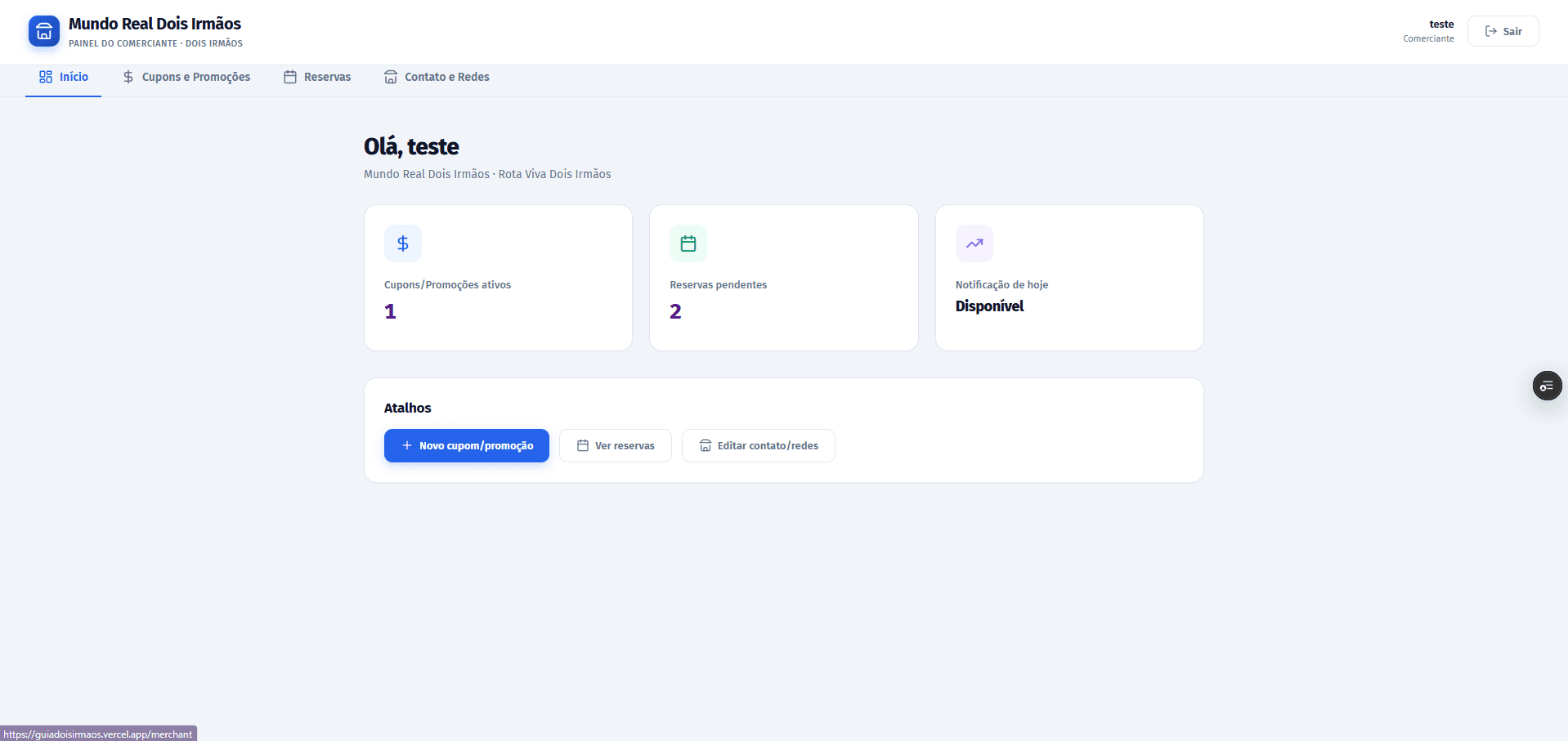Click the logout arrow icon
The height and width of the screenshot is (741, 1568).
[x=1491, y=31]
